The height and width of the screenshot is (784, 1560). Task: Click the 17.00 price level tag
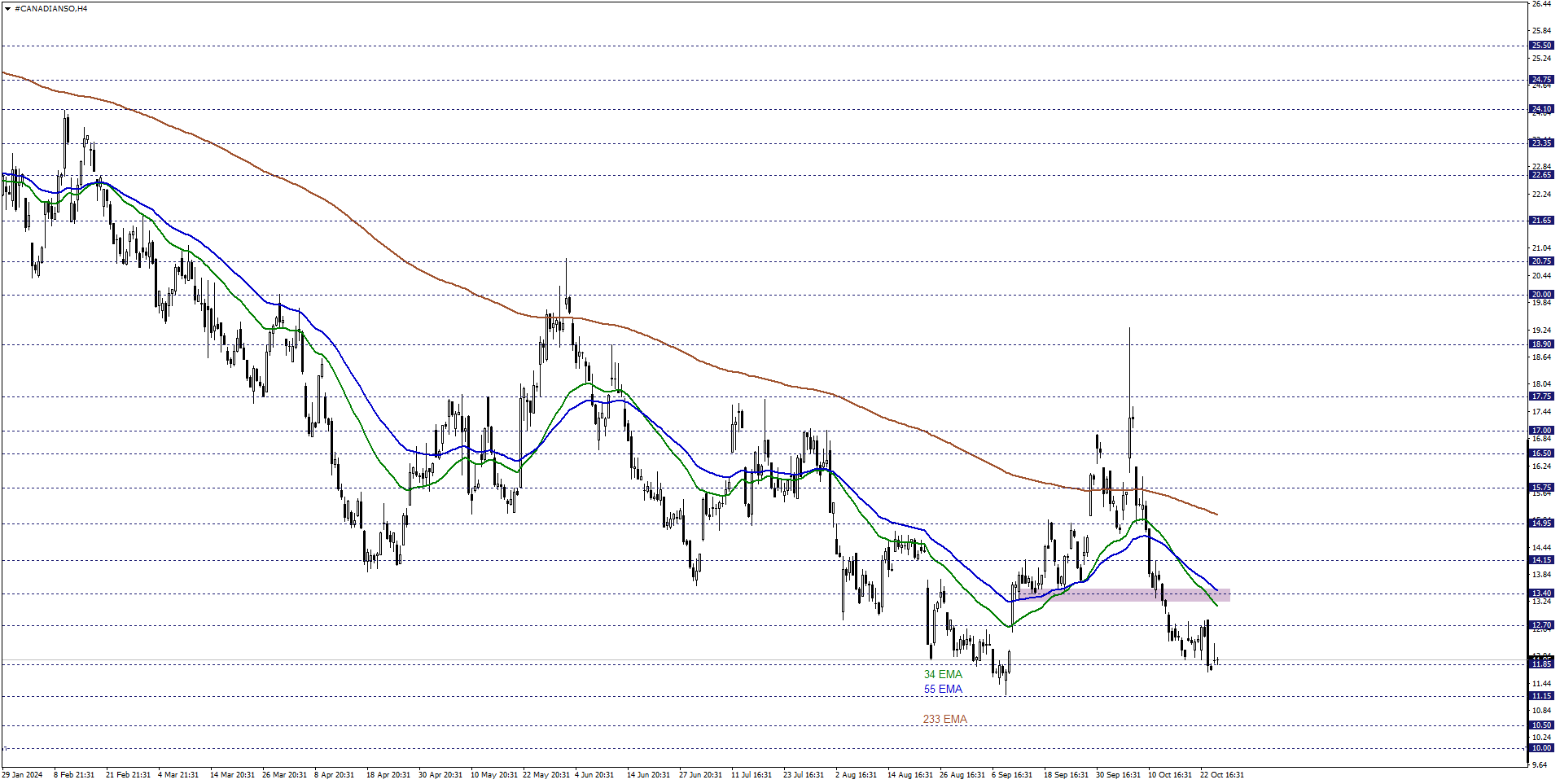click(x=1541, y=431)
